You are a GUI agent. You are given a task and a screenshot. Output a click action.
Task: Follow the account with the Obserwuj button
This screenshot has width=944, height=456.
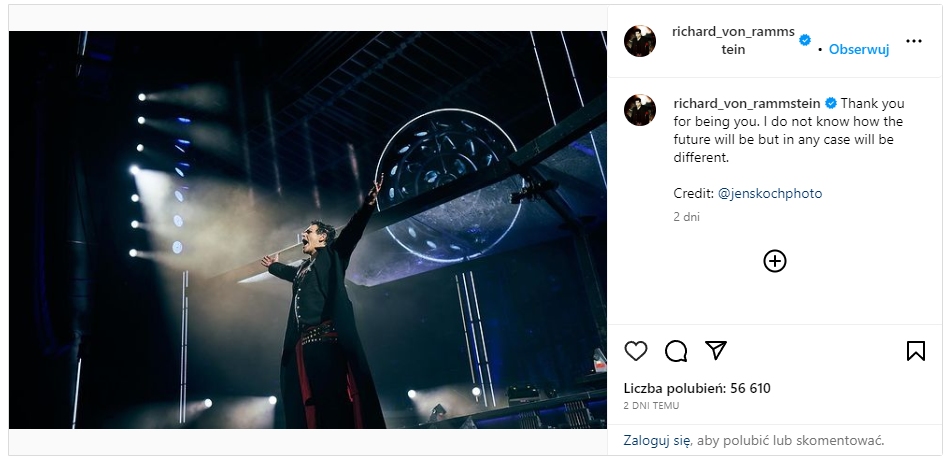[x=859, y=49]
